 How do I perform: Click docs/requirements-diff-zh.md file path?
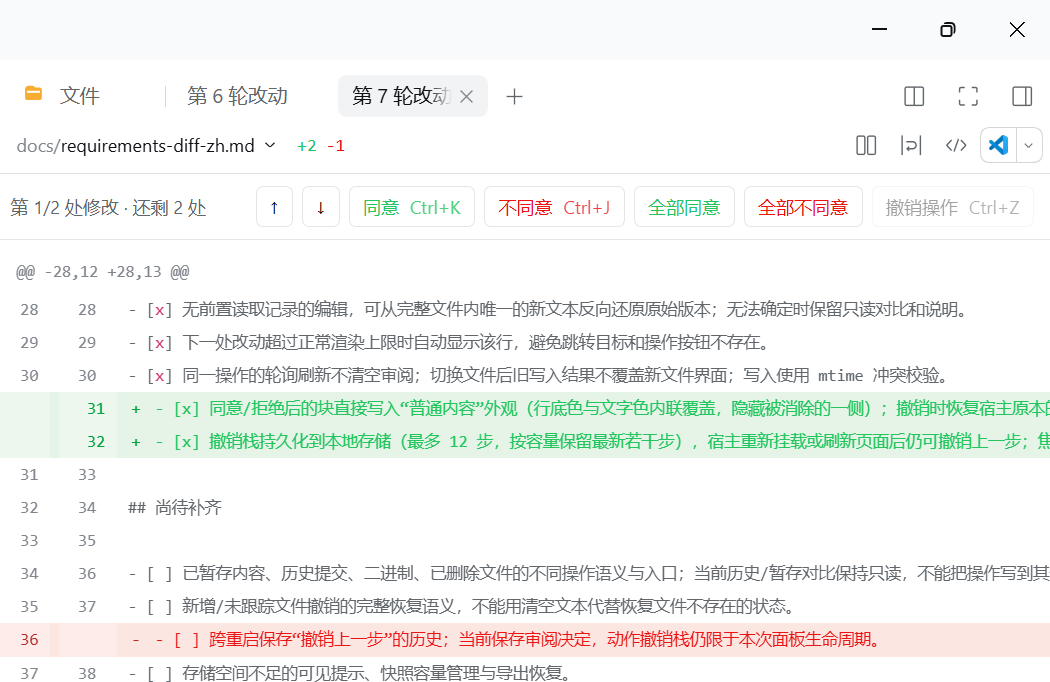(135, 145)
